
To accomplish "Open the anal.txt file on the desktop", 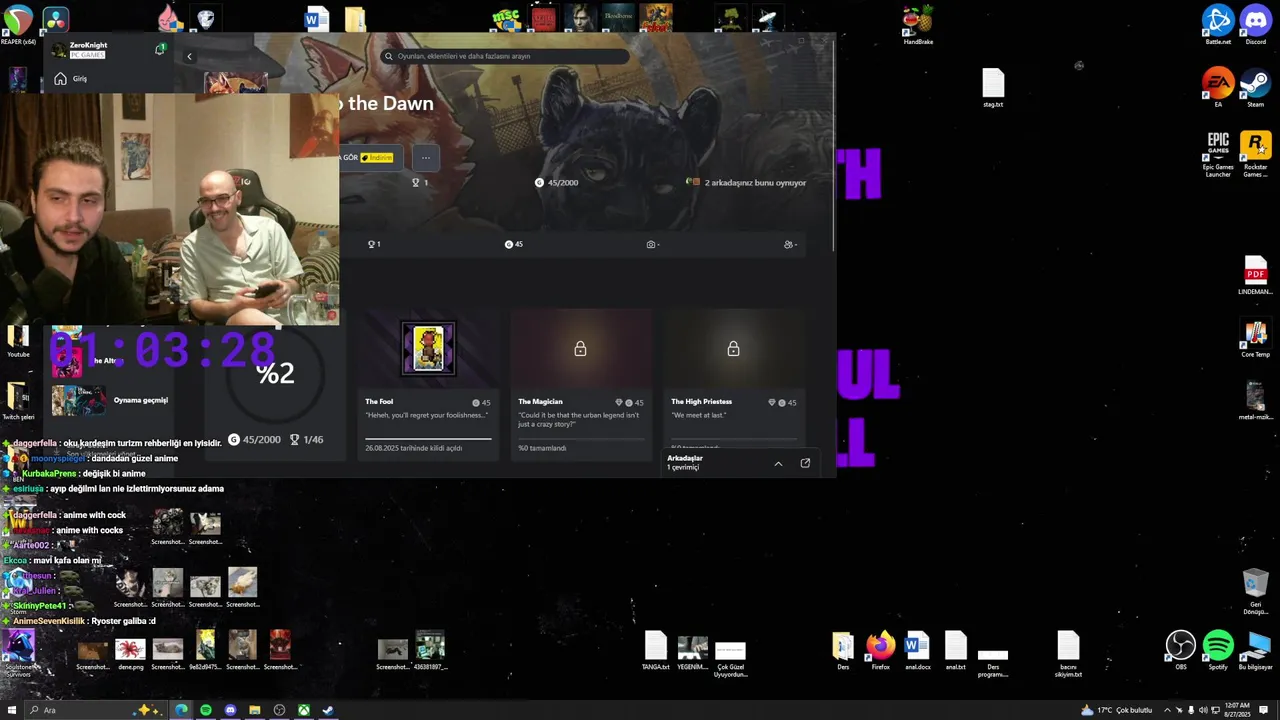I will (956, 650).
